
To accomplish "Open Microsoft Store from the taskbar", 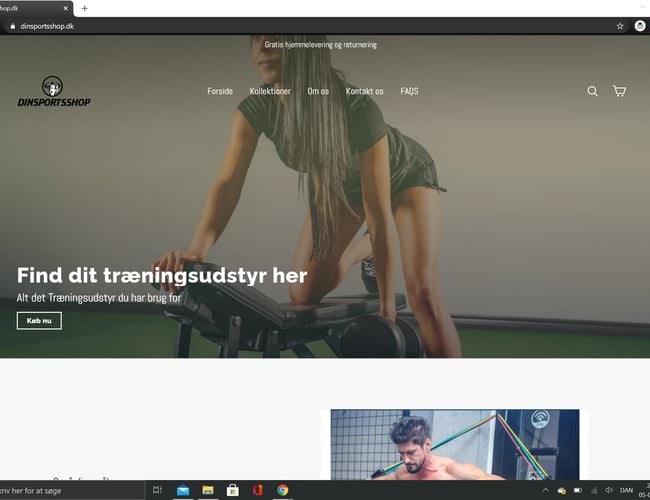I will pos(233,490).
